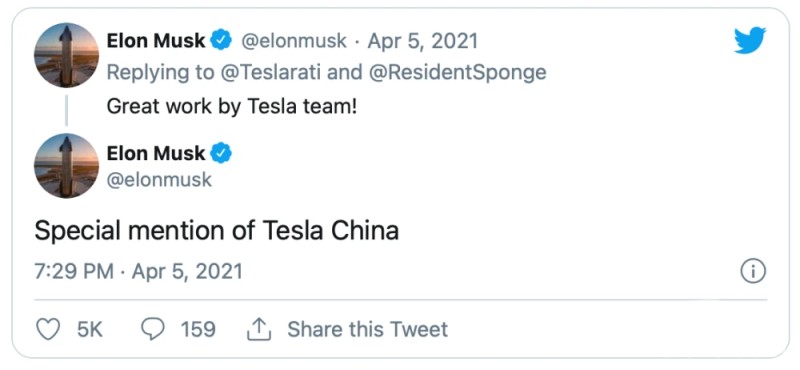Click 'Special mention of Tesla China' tweet text

click(x=216, y=231)
